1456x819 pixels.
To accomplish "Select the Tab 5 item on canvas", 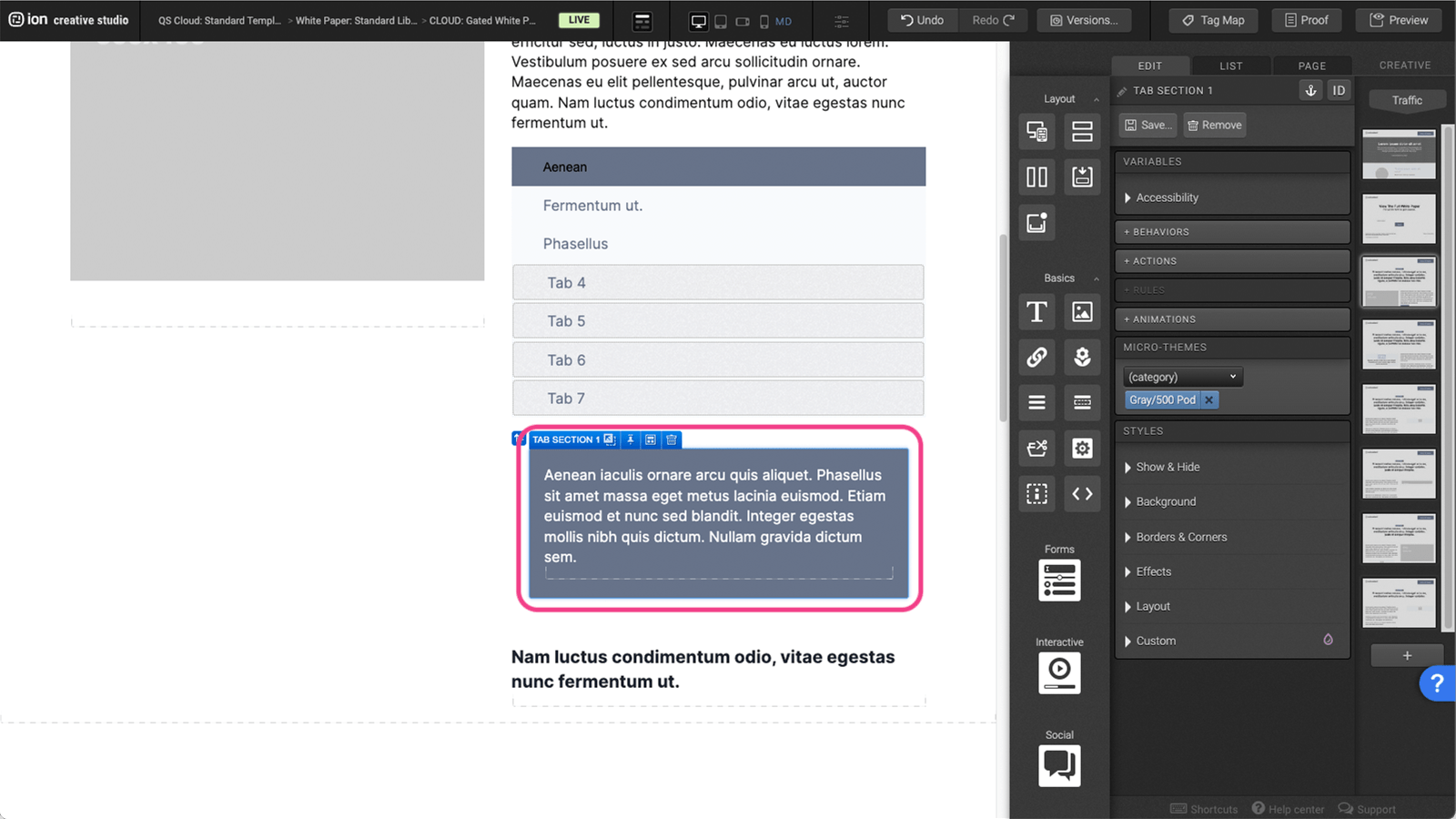I will (717, 321).
